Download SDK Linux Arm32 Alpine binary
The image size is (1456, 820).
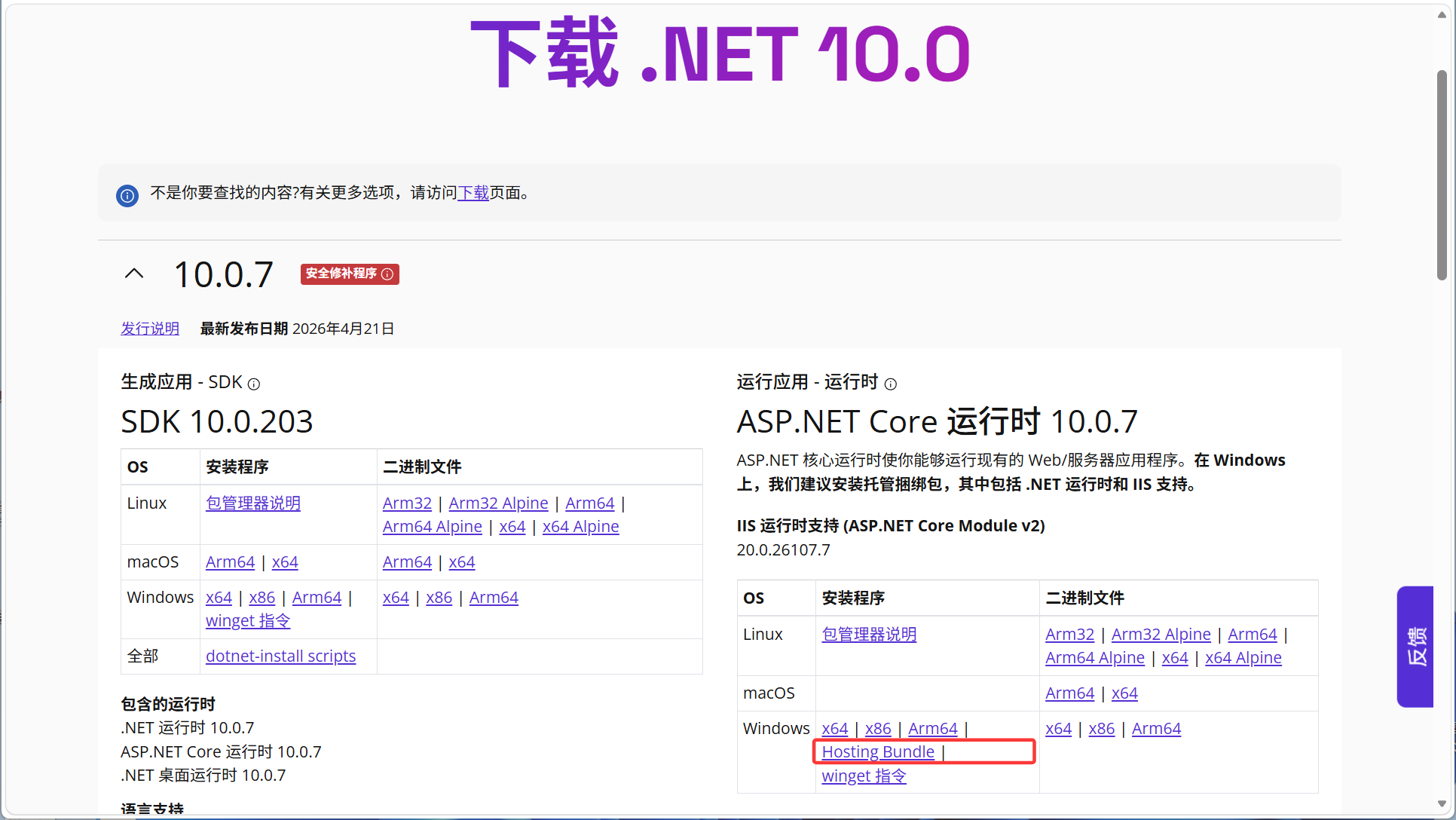(499, 503)
